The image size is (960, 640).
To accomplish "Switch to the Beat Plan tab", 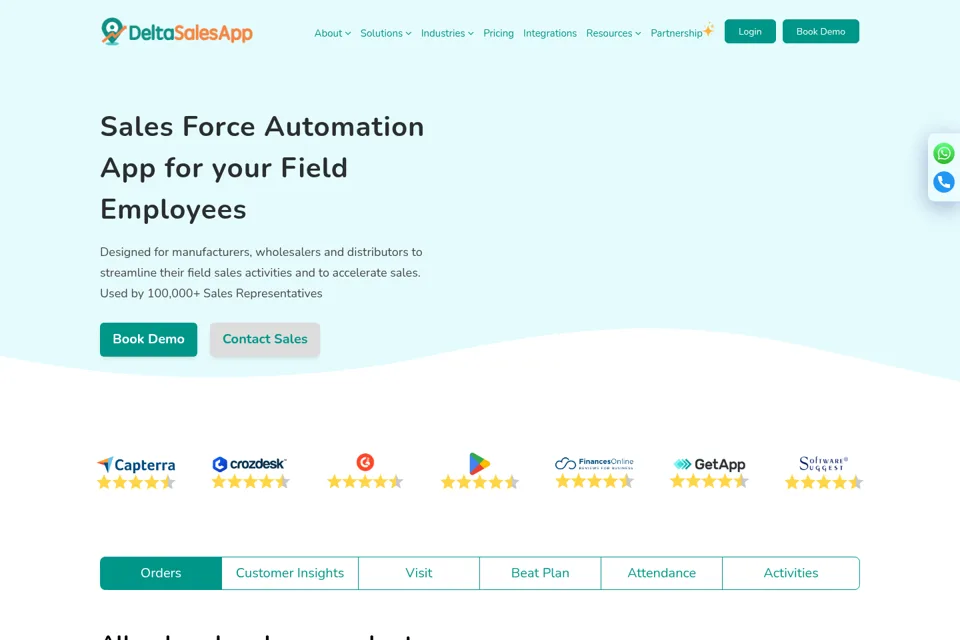I will point(540,573).
